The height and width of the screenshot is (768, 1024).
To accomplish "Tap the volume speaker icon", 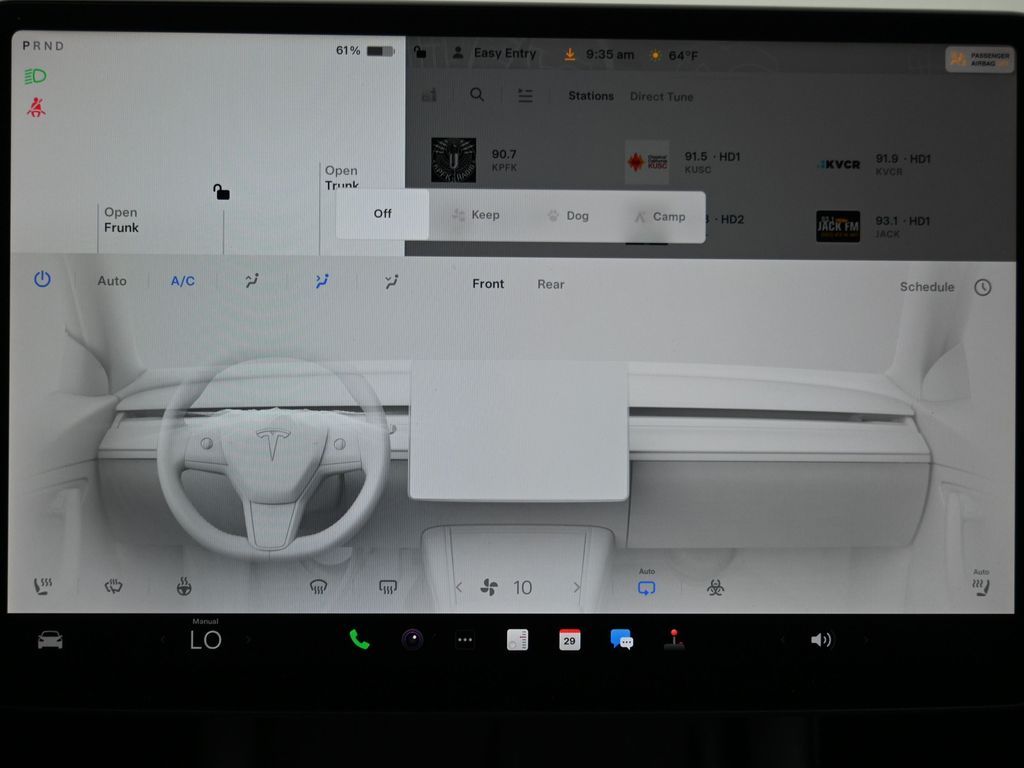I will tap(820, 640).
